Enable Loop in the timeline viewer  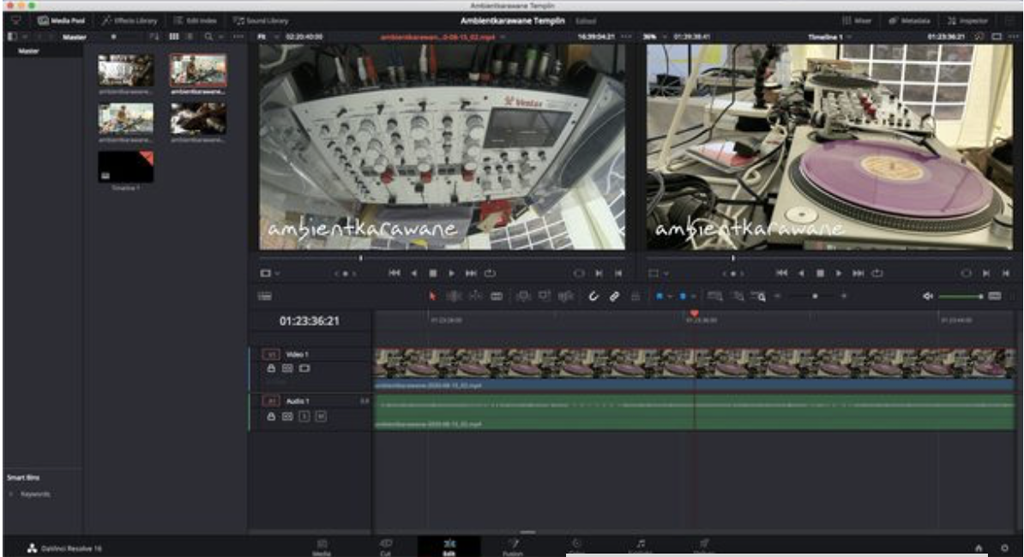877,272
